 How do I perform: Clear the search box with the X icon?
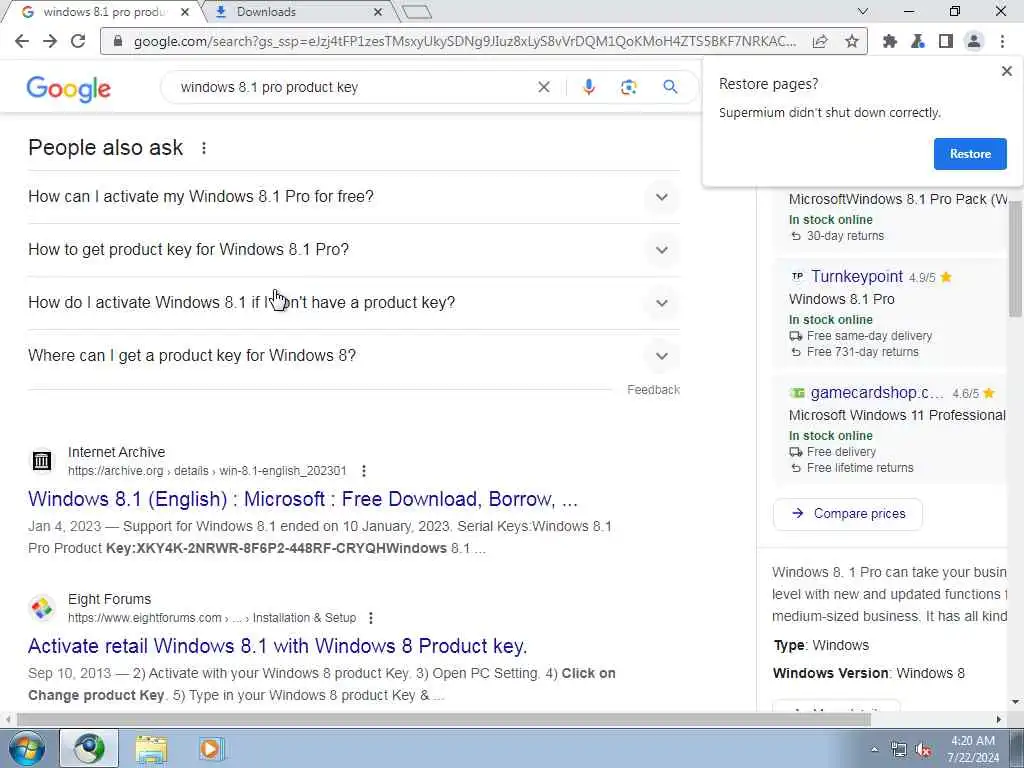[543, 87]
